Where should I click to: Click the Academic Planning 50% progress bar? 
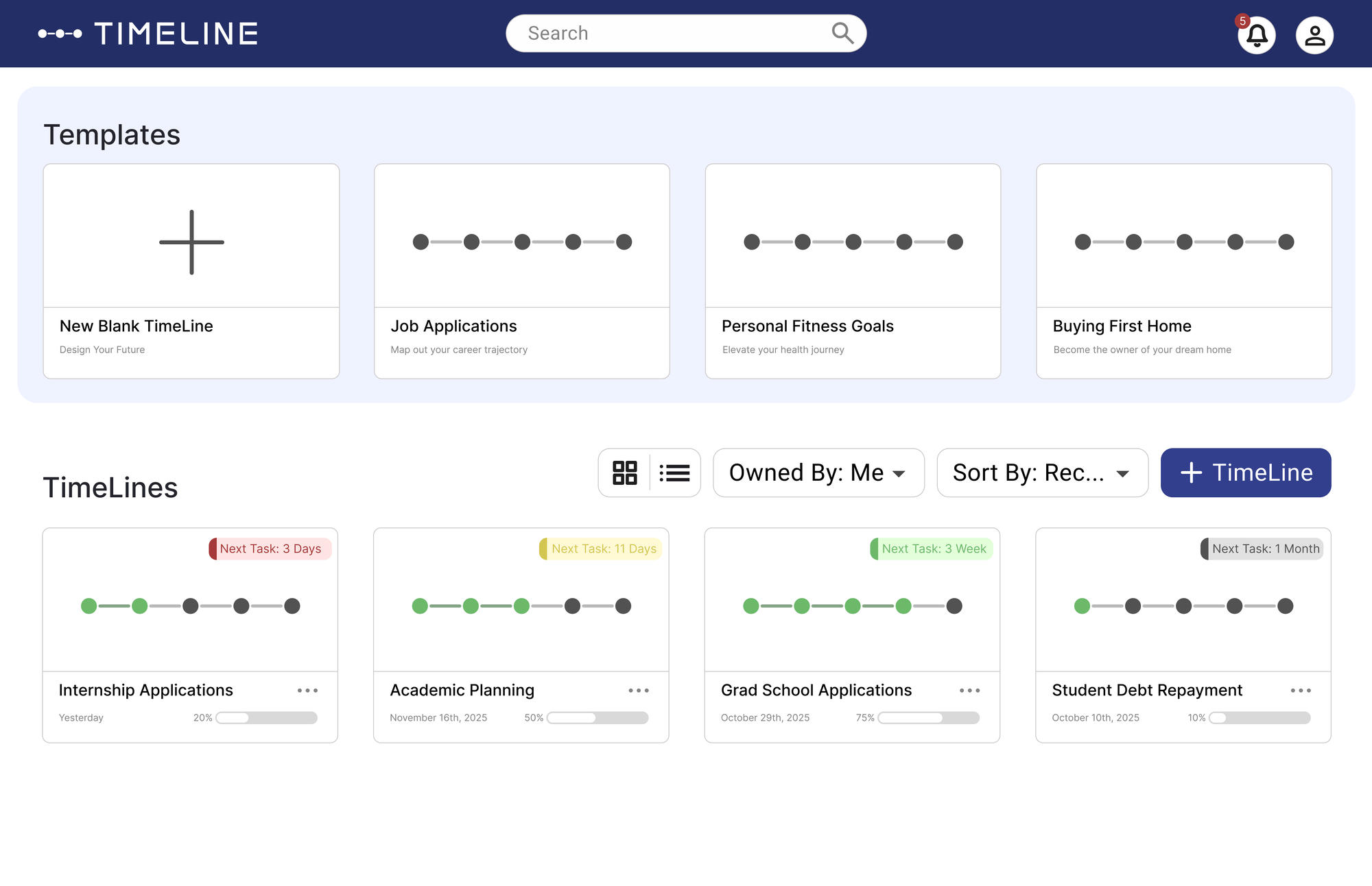[x=598, y=718]
